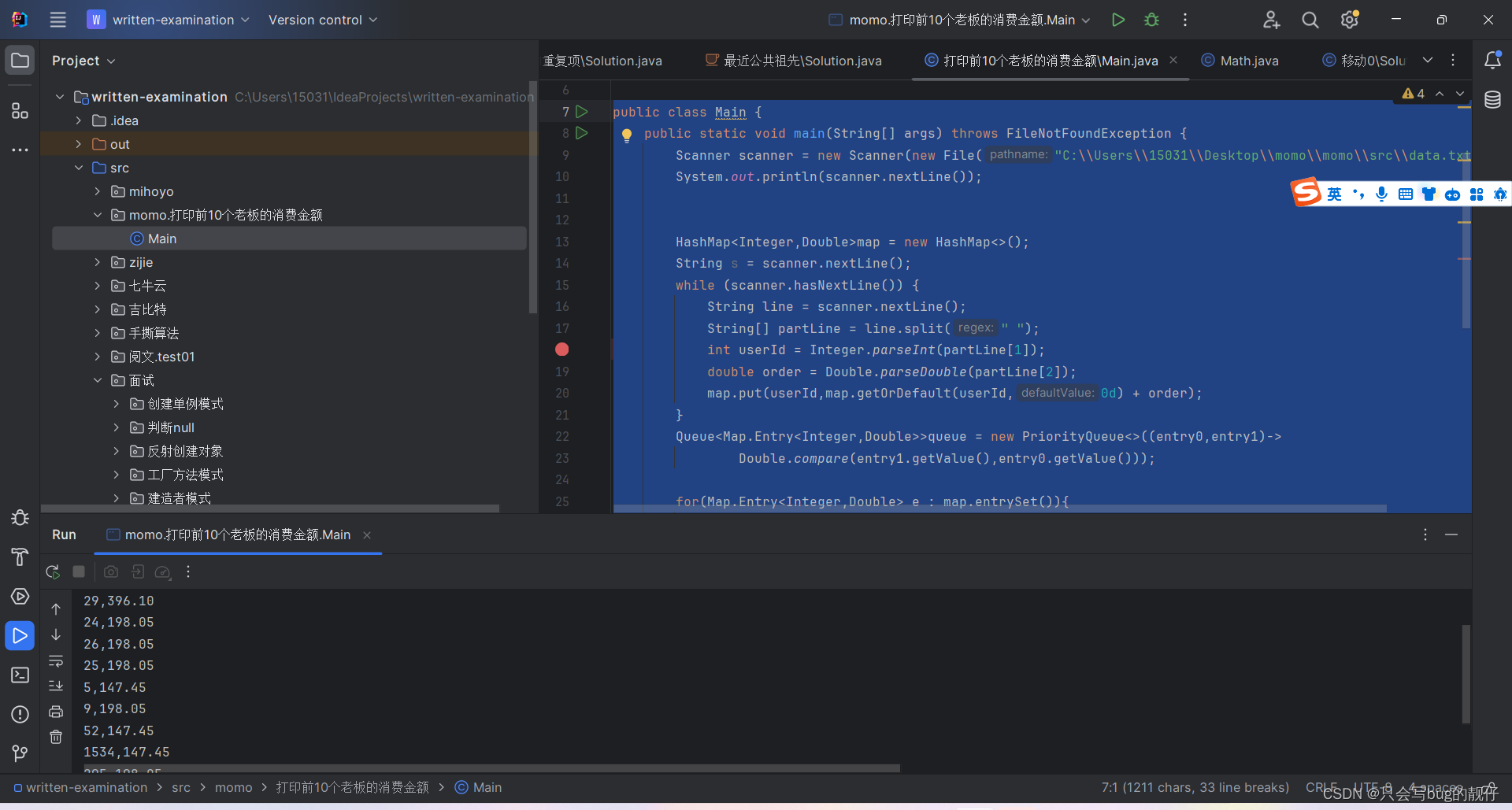This screenshot has width=1512, height=810.
Task: Toggle scroll to end of console
Action: pos(56,686)
